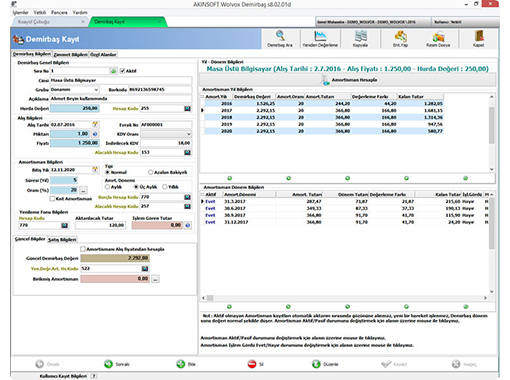This screenshot has height=380, width=510.
Task: Open the İşlemler menu
Action: 21,13
